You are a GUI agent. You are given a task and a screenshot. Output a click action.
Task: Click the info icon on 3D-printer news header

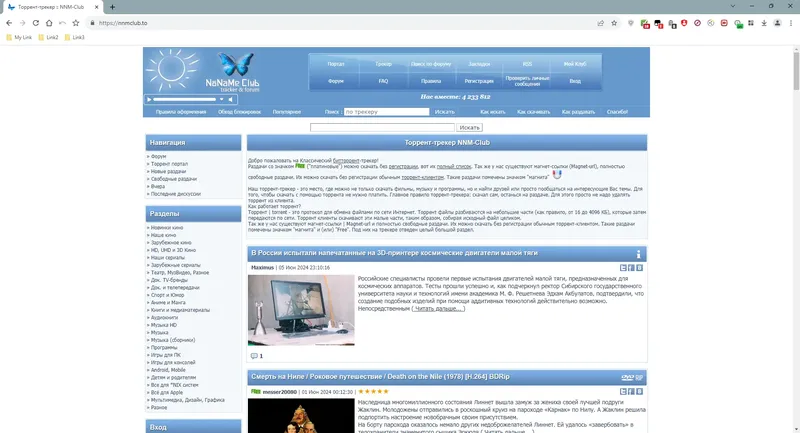[x=638, y=253]
